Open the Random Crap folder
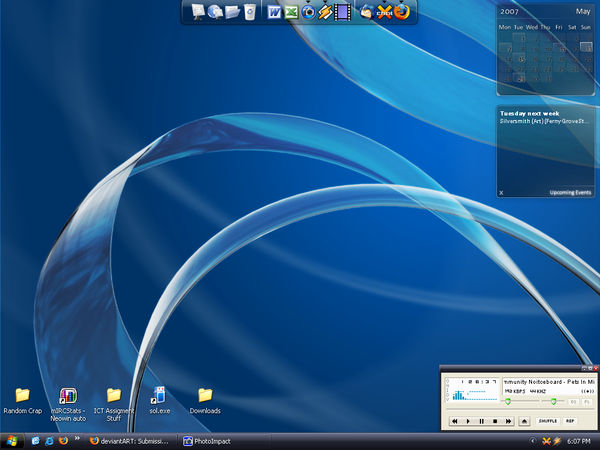The height and width of the screenshot is (450, 600). pyautogui.click(x=23, y=401)
